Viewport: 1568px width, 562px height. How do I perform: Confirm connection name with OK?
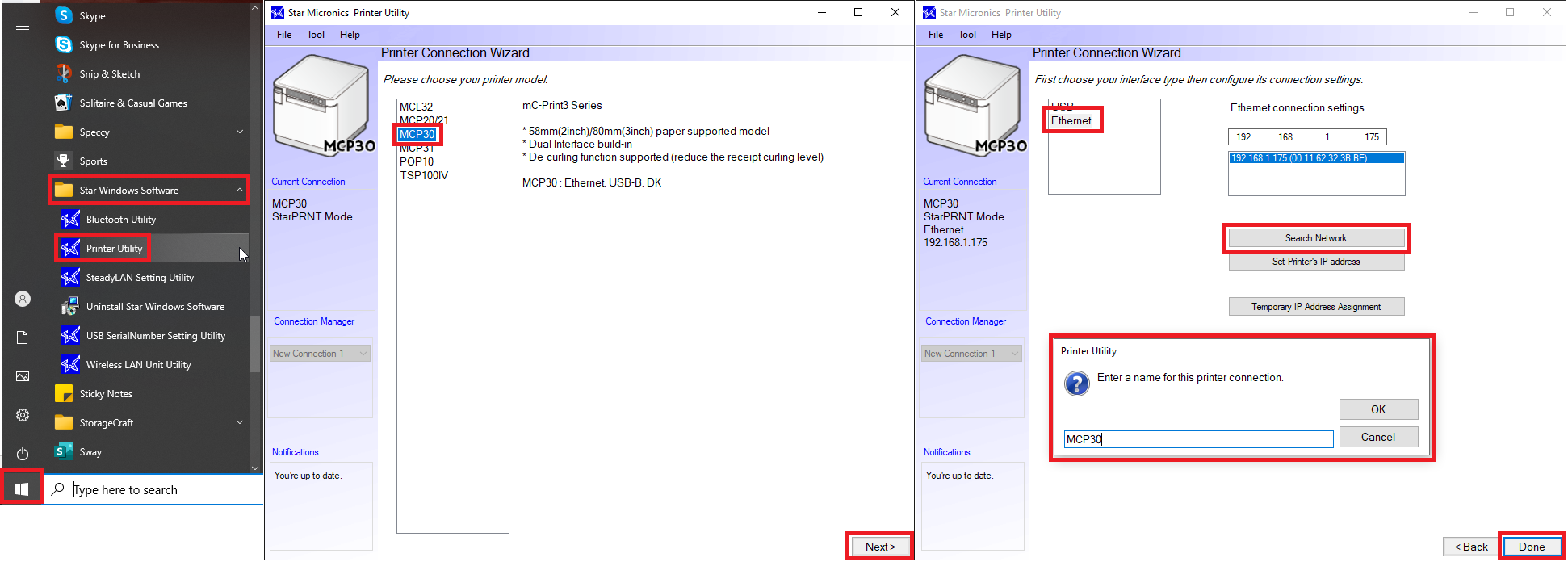1378,409
